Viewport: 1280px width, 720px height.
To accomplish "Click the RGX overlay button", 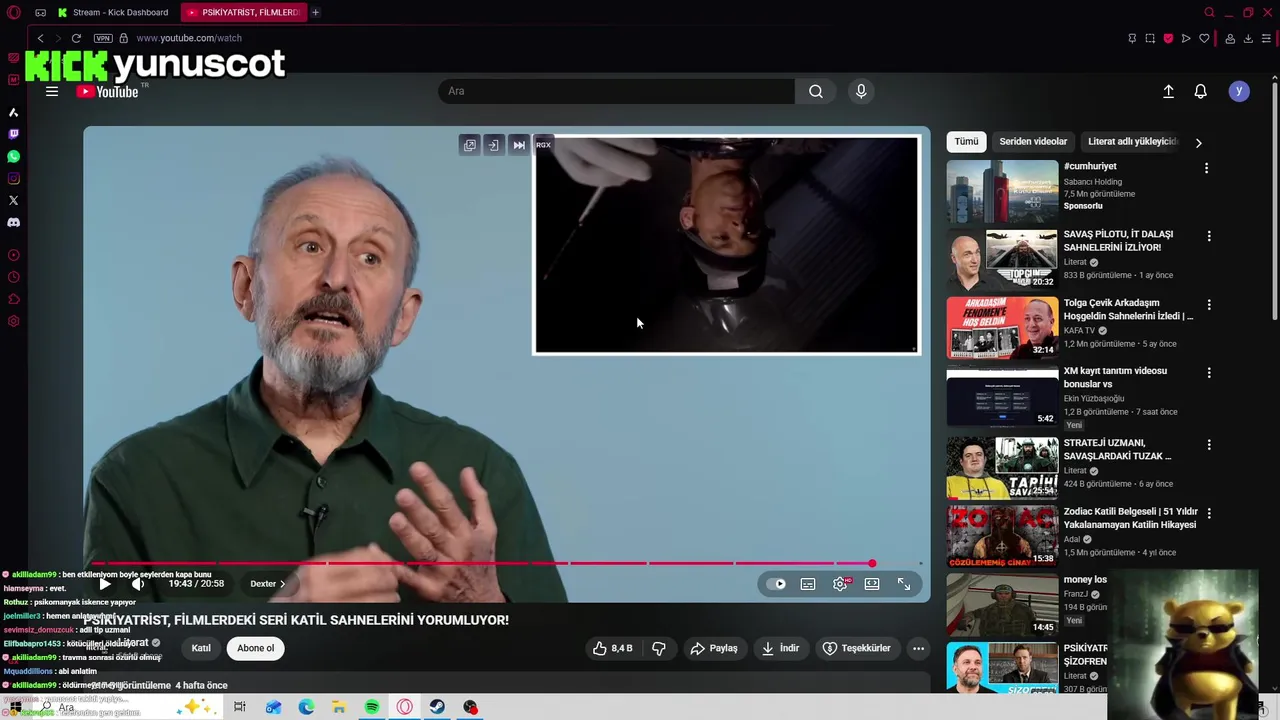I will [x=543, y=145].
